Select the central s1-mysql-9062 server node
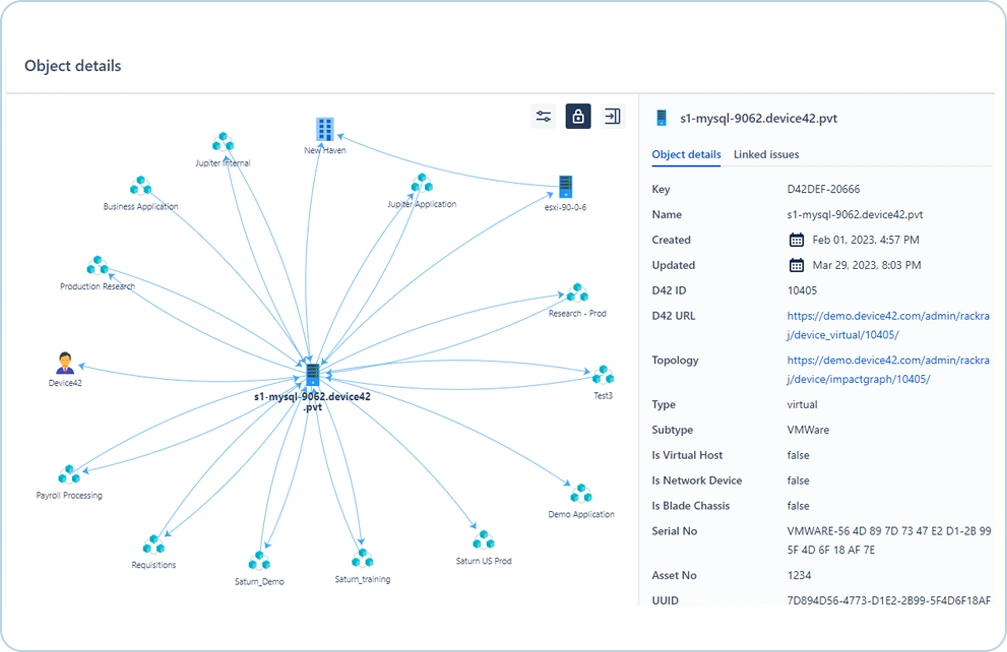 (313, 374)
